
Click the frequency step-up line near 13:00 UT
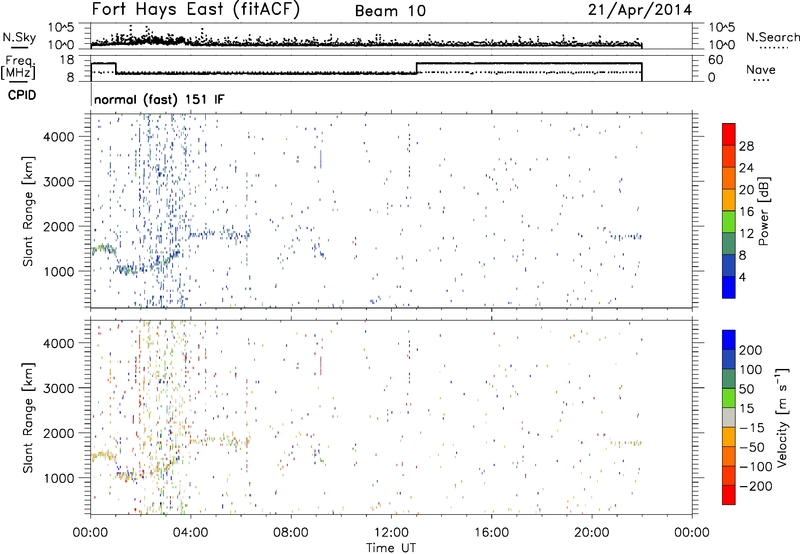point(417,68)
